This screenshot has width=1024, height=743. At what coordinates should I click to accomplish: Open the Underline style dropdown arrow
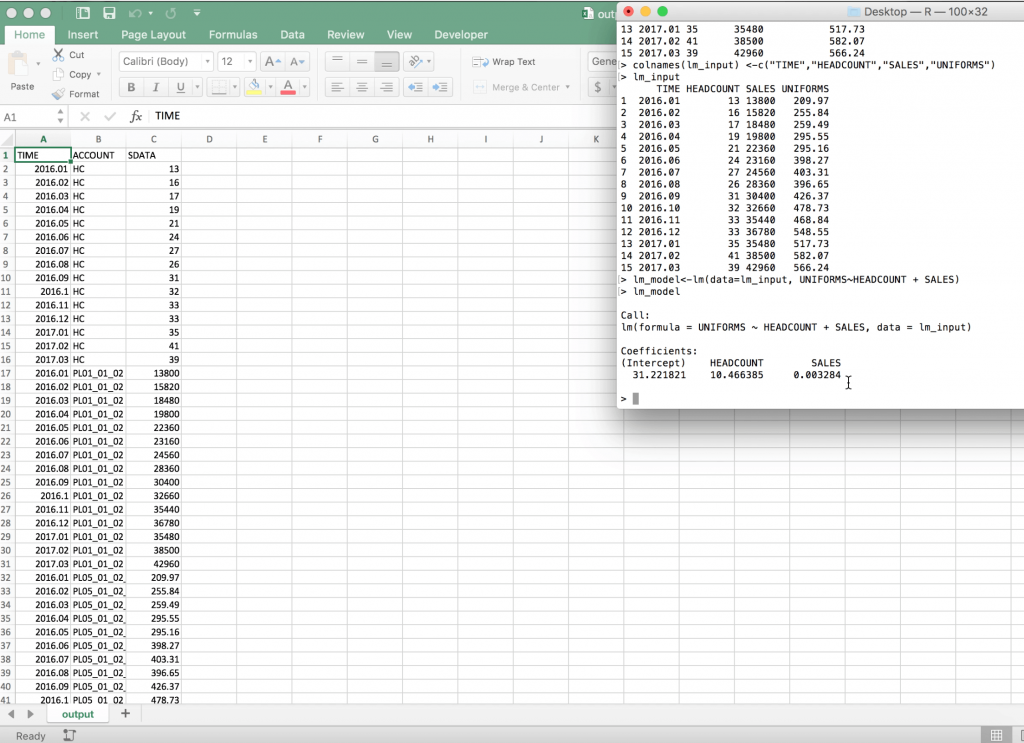point(197,87)
